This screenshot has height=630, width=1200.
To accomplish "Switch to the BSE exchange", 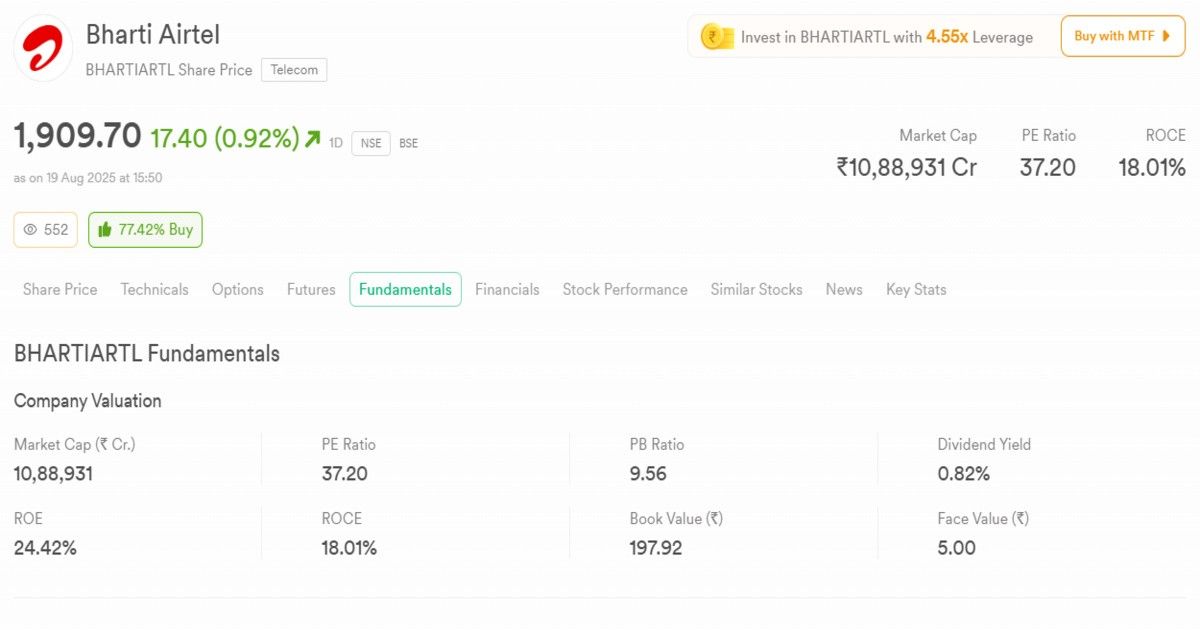I will [x=407, y=143].
